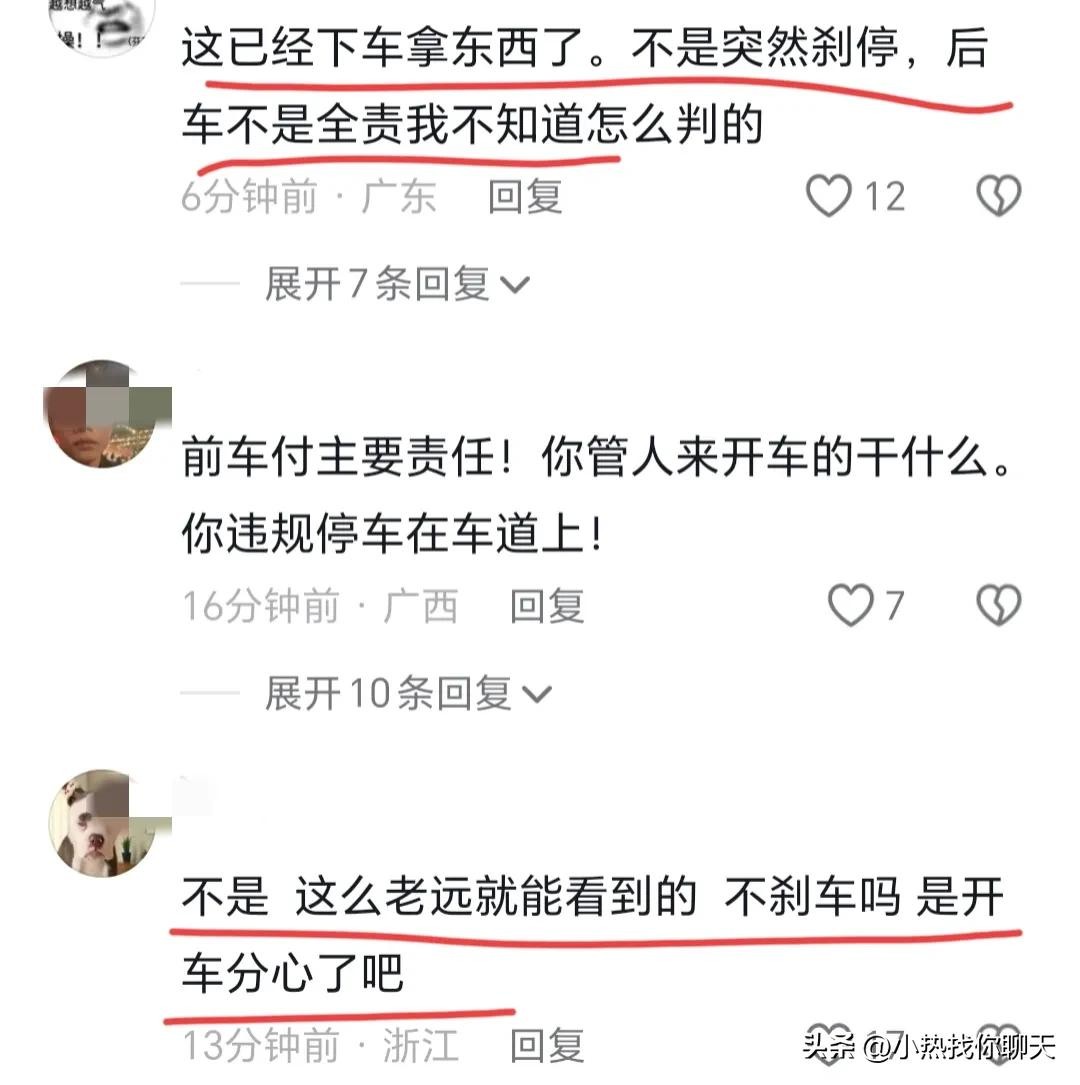The image size is (1080, 1085).
Task: Dislike the Guangdong comment with broken heart
Action: 998,195
